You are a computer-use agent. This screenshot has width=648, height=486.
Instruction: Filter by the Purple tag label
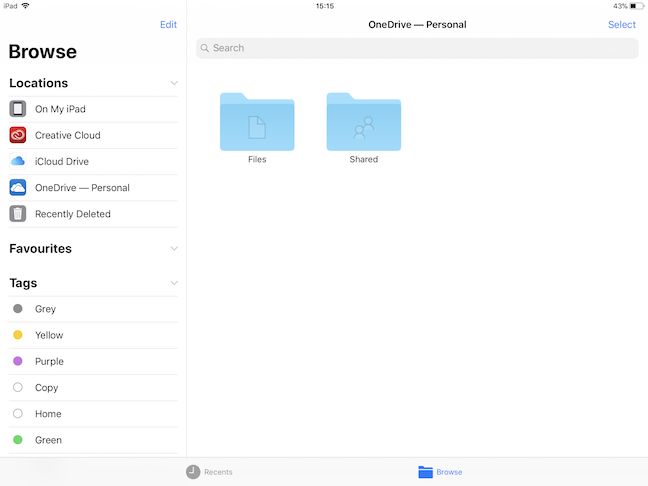point(49,362)
